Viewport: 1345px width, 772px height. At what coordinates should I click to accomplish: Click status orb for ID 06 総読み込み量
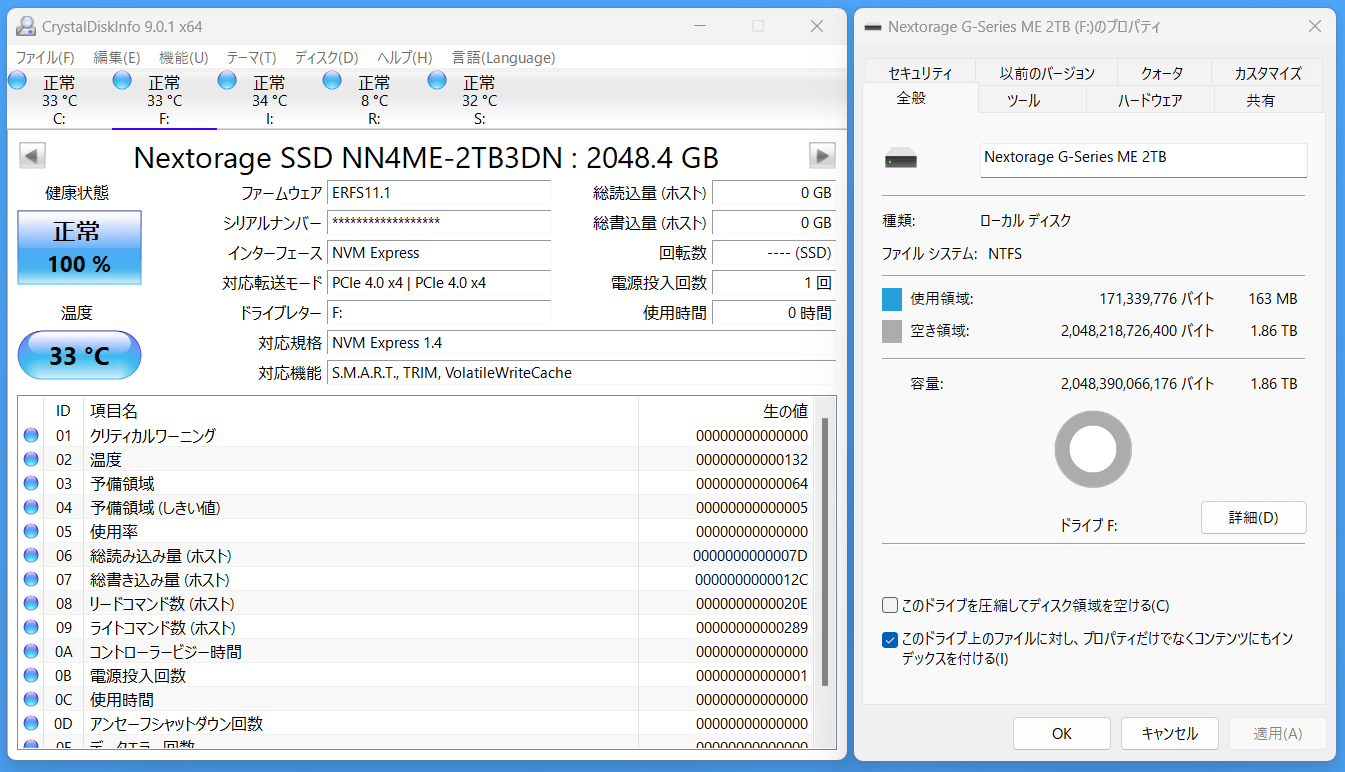point(31,555)
